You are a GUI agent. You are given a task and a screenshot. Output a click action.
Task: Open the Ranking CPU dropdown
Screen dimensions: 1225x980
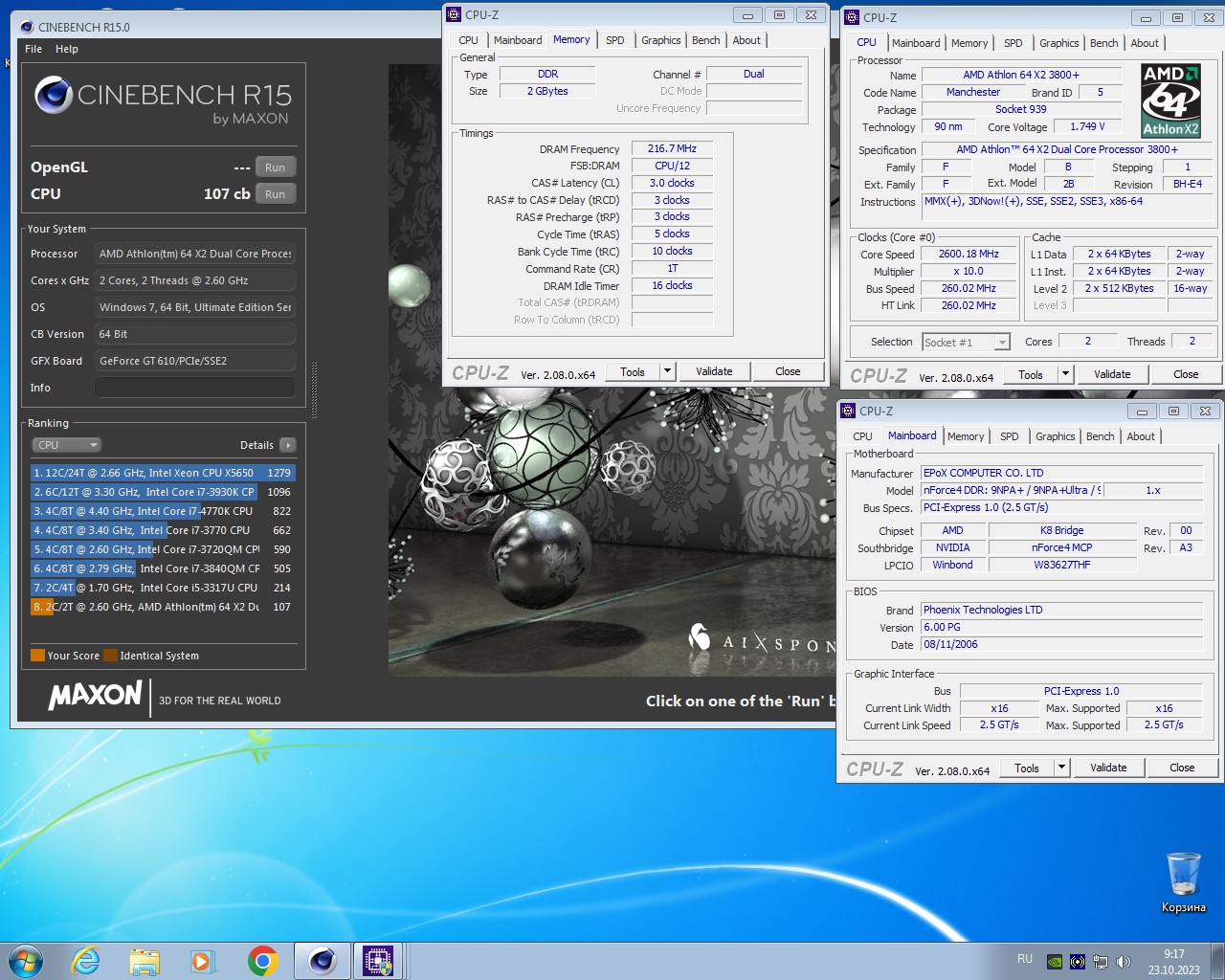point(67,445)
